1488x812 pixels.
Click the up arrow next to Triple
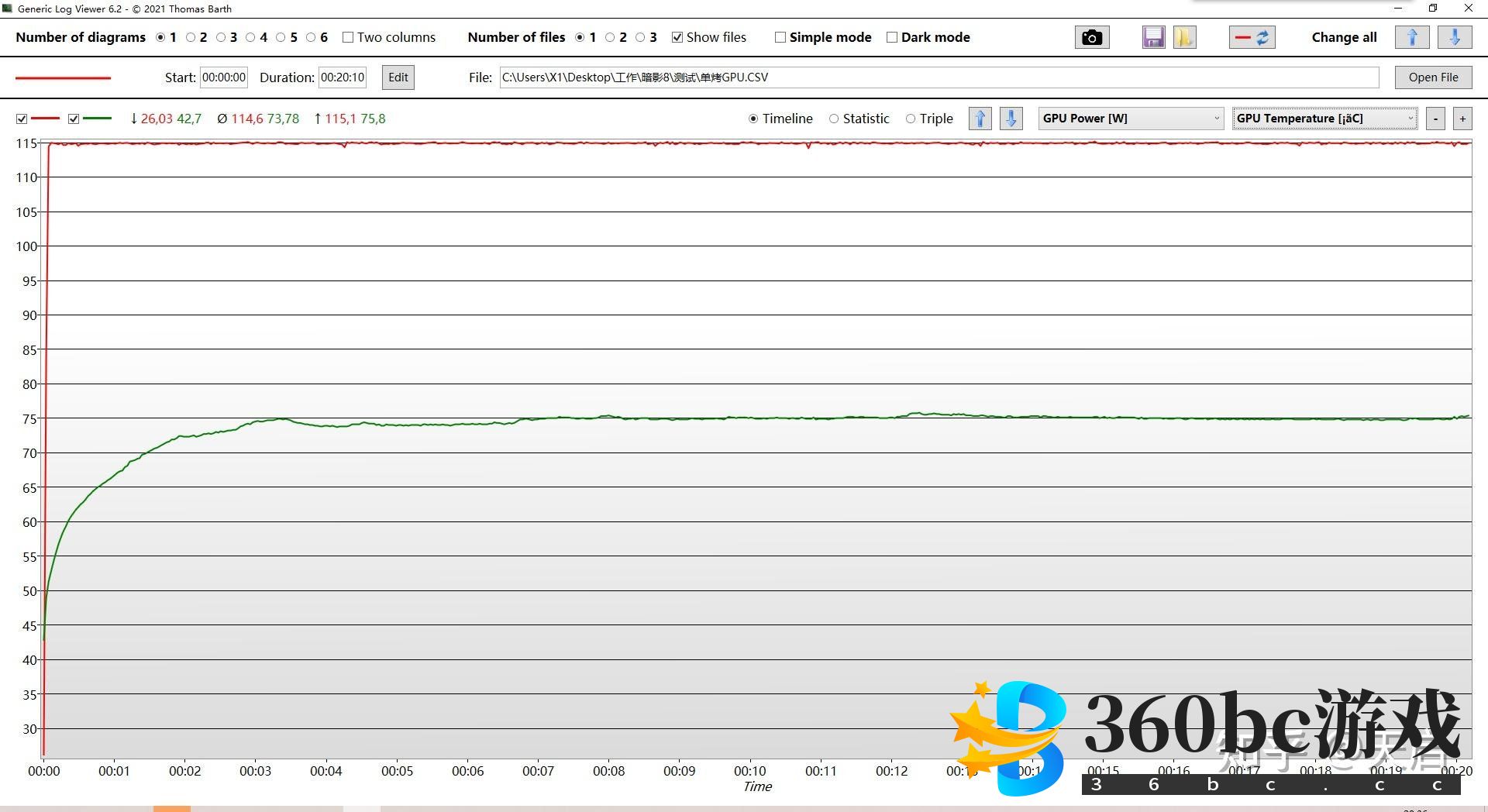pos(980,119)
